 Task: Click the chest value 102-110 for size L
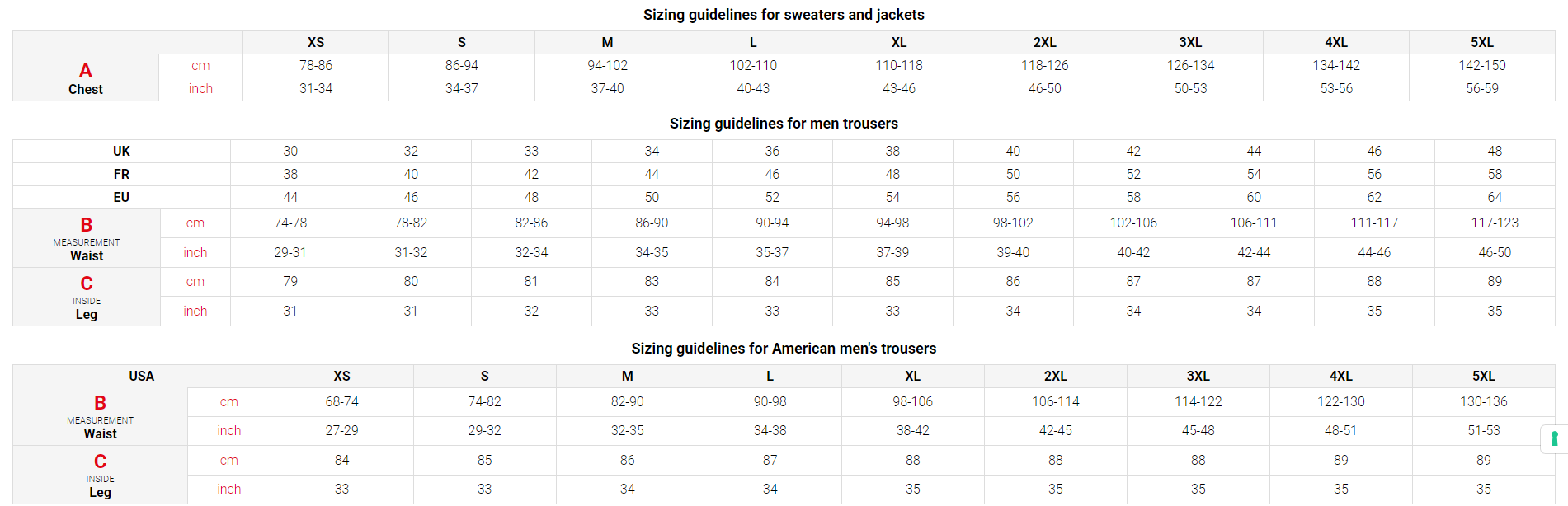[x=753, y=66]
